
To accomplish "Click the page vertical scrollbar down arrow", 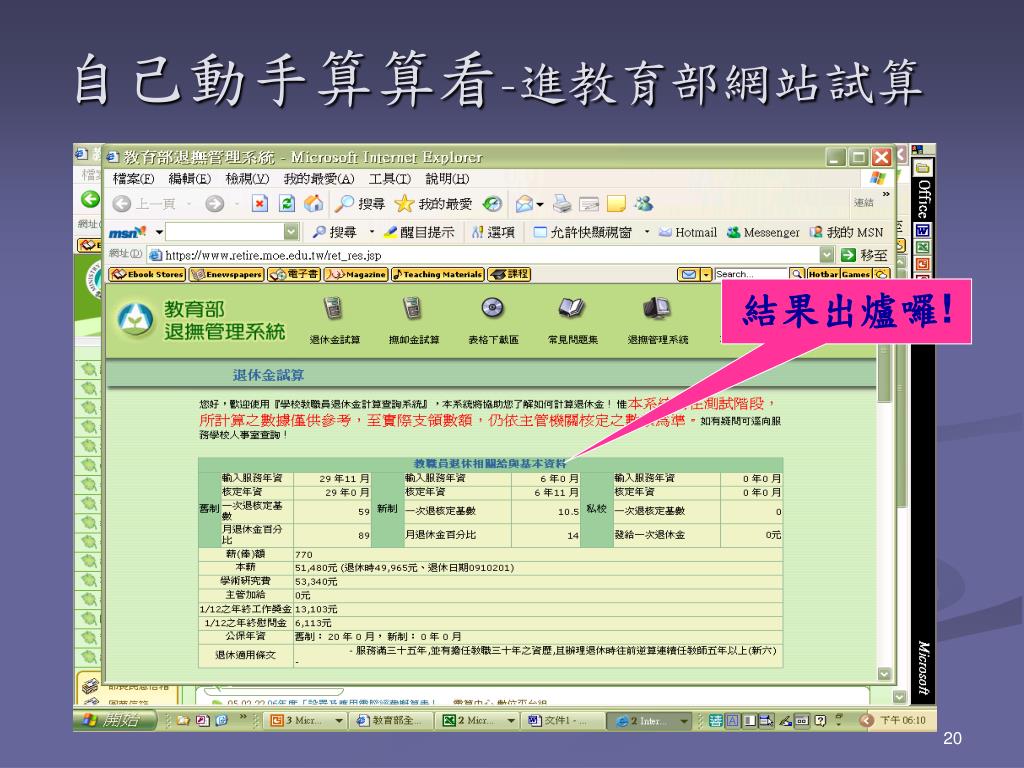I will [x=884, y=674].
